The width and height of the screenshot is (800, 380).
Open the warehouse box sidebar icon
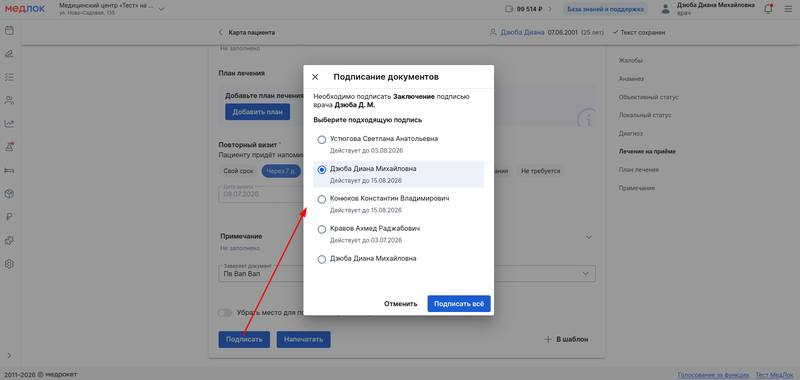(9, 194)
